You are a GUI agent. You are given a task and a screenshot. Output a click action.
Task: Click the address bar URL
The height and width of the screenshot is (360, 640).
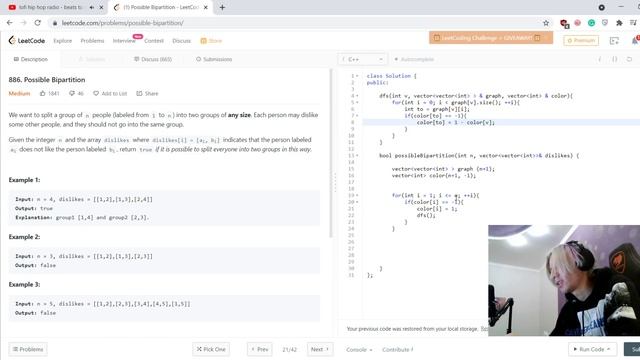(122, 23)
